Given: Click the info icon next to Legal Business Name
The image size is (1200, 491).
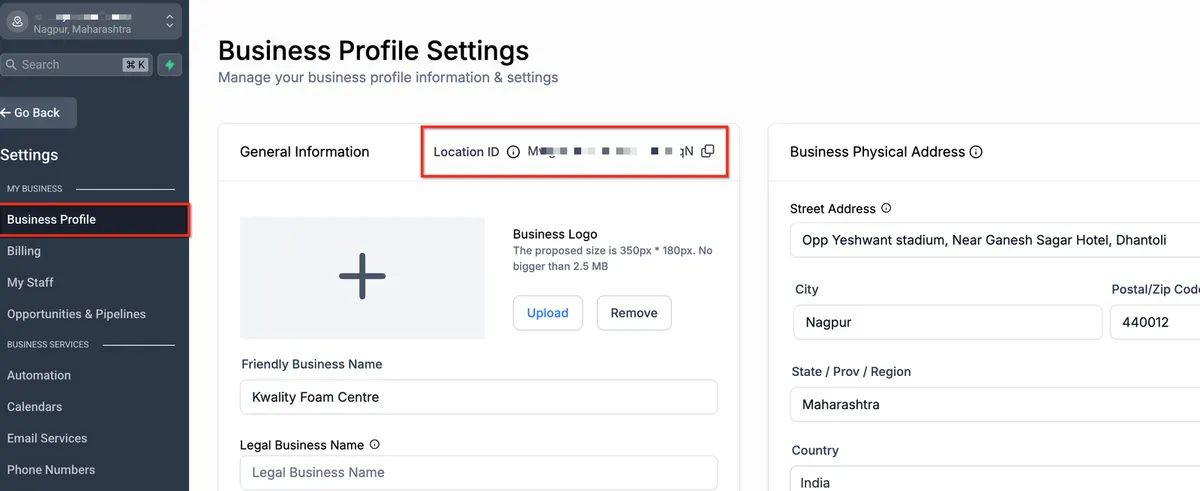Looking at the screenshot, I should pyautogui.click(x=374, y=444).
